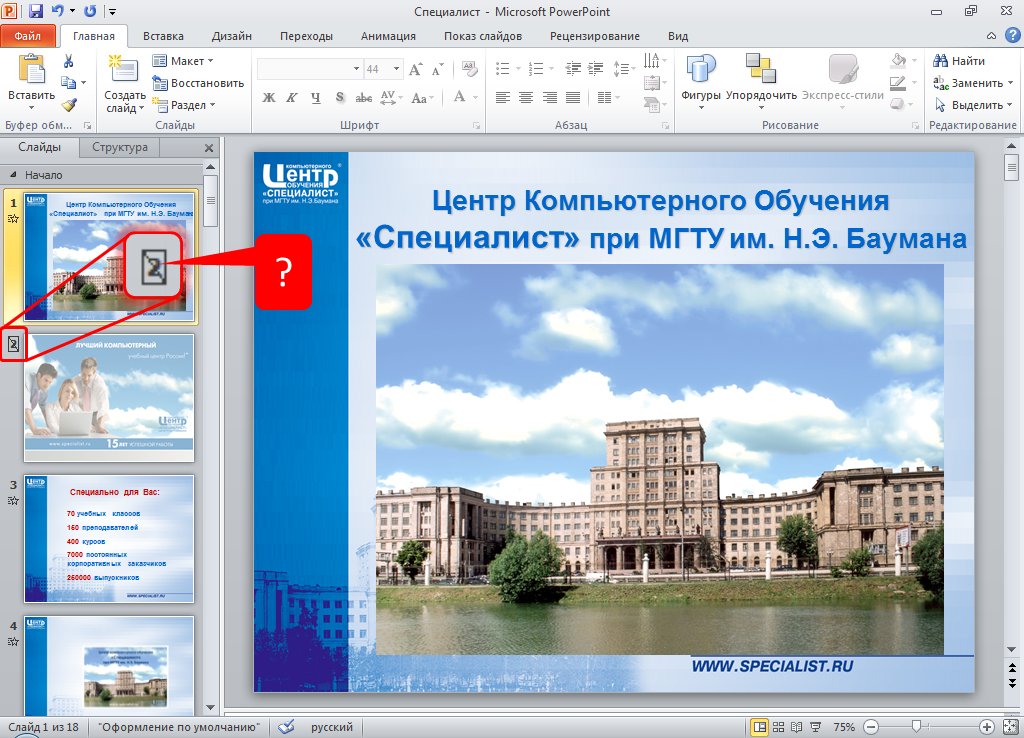Toggle Normal view button in status bar
This screenshot has width=1024, height=738.
click(760, 727)
